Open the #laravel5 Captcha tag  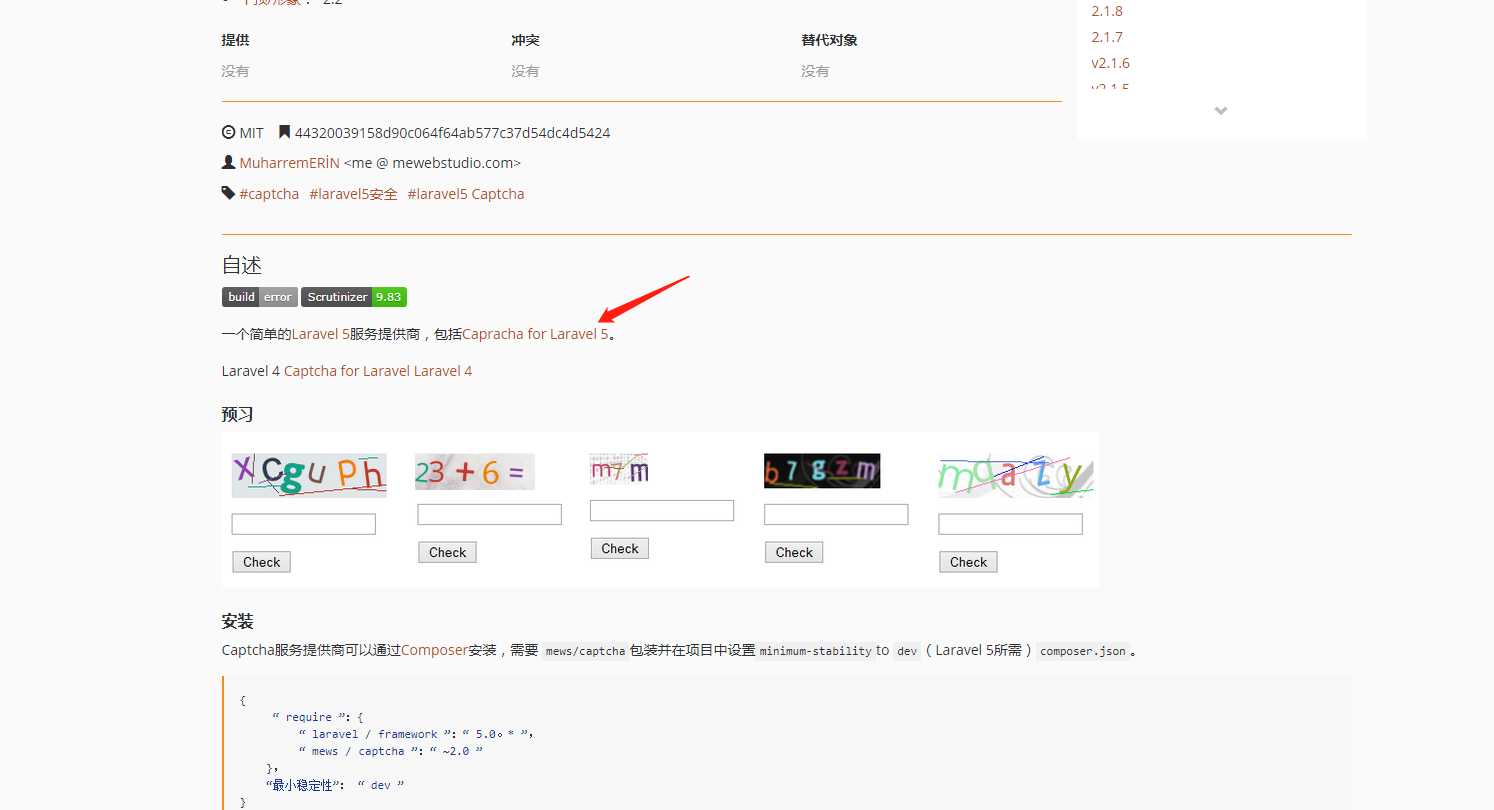pyautogui.click(x=466, y=194)
